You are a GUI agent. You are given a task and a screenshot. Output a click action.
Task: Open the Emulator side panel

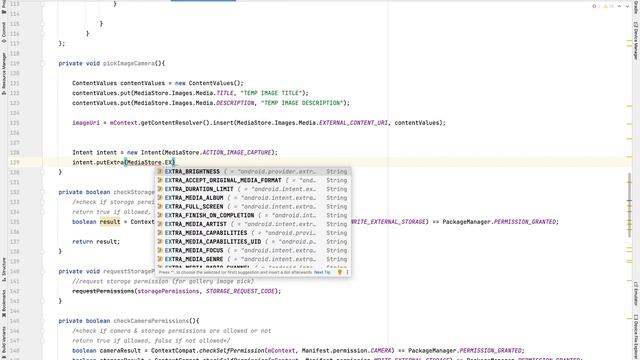click(x=636, y=293)
